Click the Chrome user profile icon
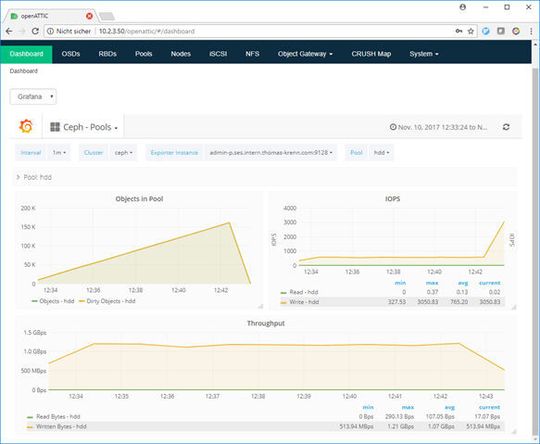Screen dimensions: 540x444 (x=463, y=7)
